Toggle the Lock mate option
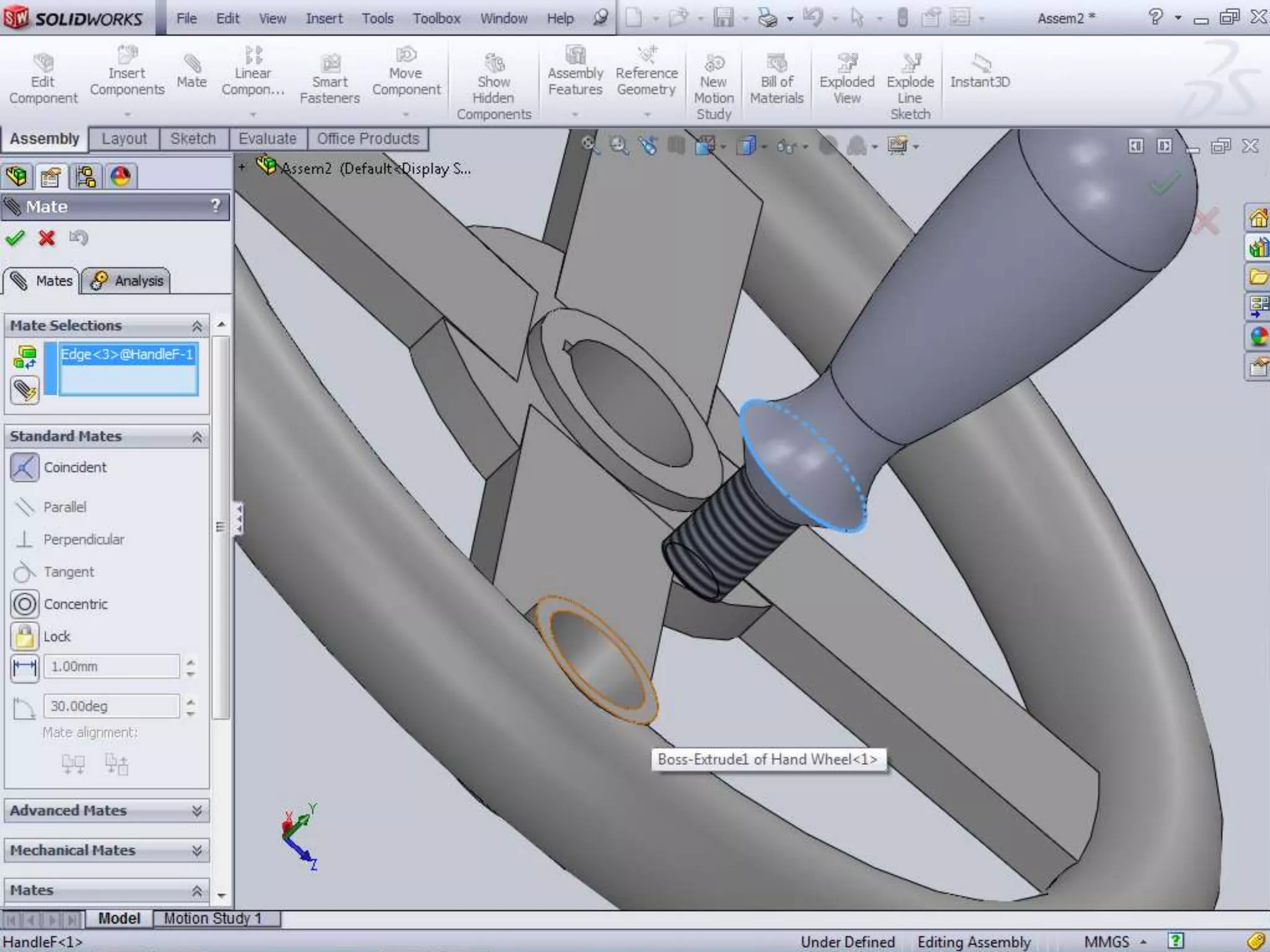The image size is (1270, 952). coord(25,636)
